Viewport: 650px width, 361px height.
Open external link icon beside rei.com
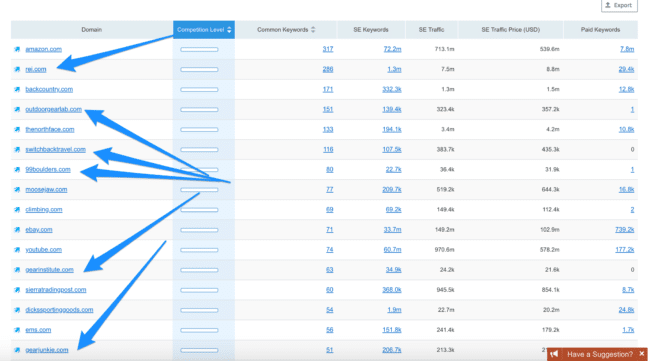17,69
